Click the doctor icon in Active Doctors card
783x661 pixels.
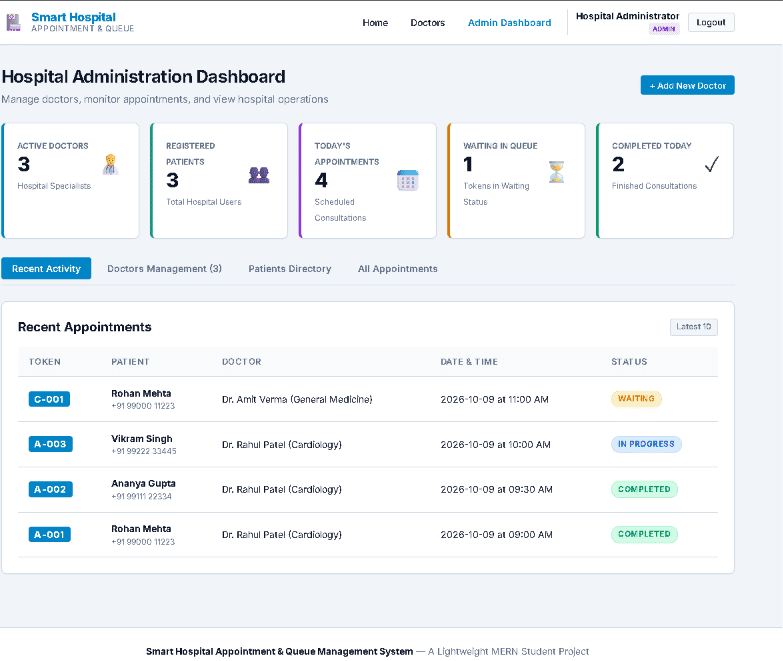click(110, 165)
